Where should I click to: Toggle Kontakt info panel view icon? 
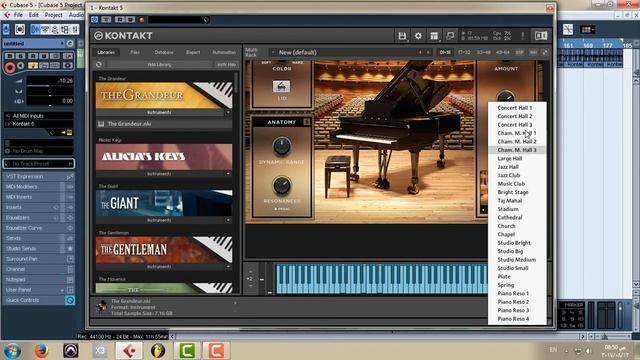coord(541,36)
